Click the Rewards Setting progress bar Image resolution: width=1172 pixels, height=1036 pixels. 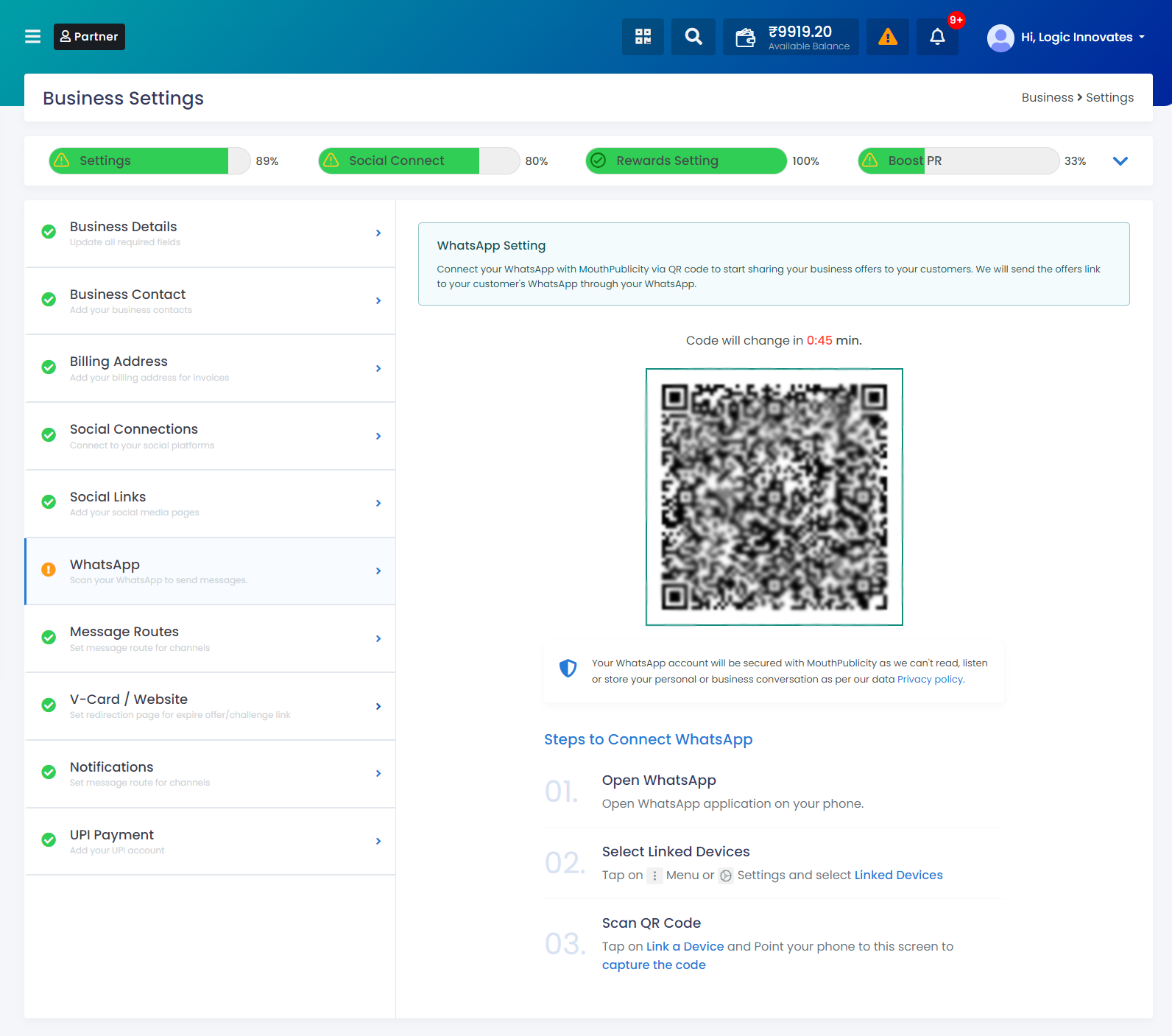point(686,161)
